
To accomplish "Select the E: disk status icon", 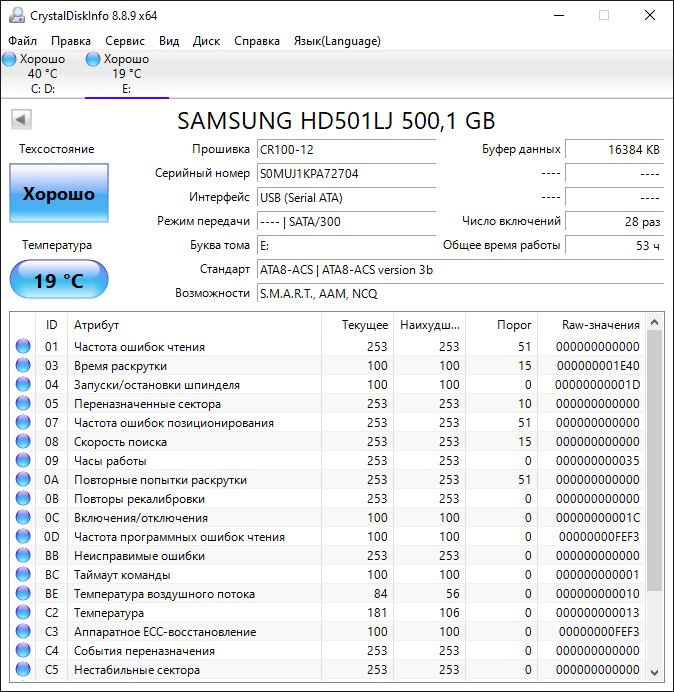I will coord(94,60).
